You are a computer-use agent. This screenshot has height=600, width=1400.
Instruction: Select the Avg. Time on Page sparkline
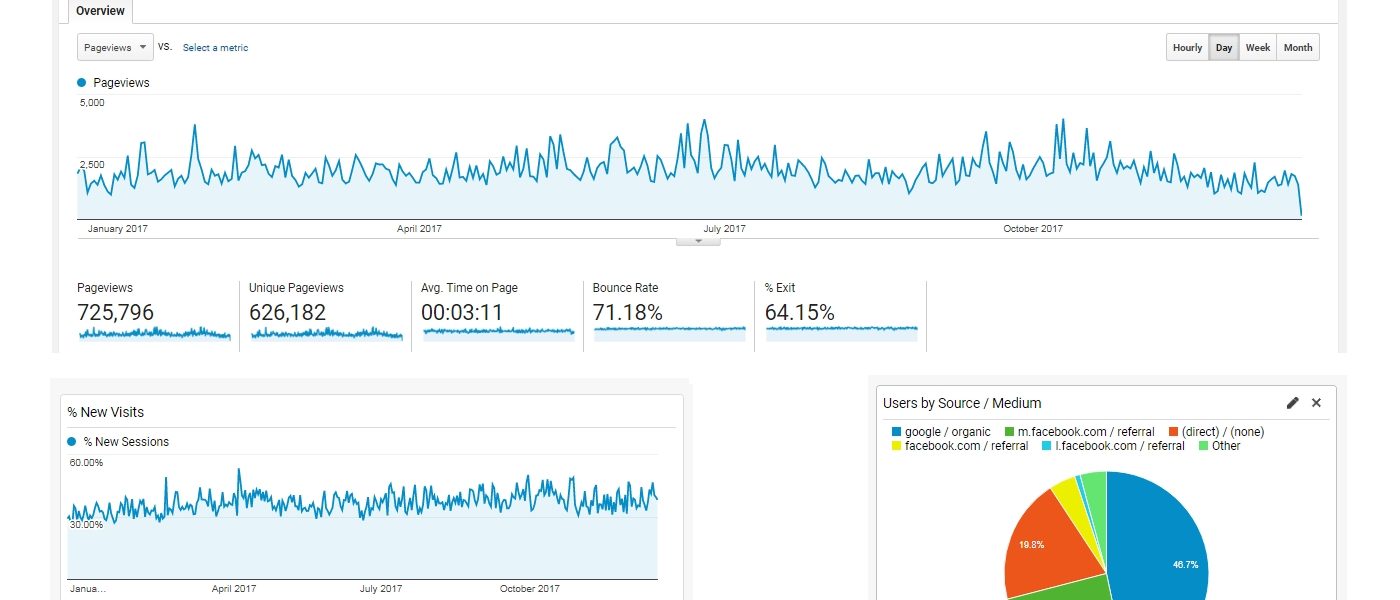coord(498,330)
